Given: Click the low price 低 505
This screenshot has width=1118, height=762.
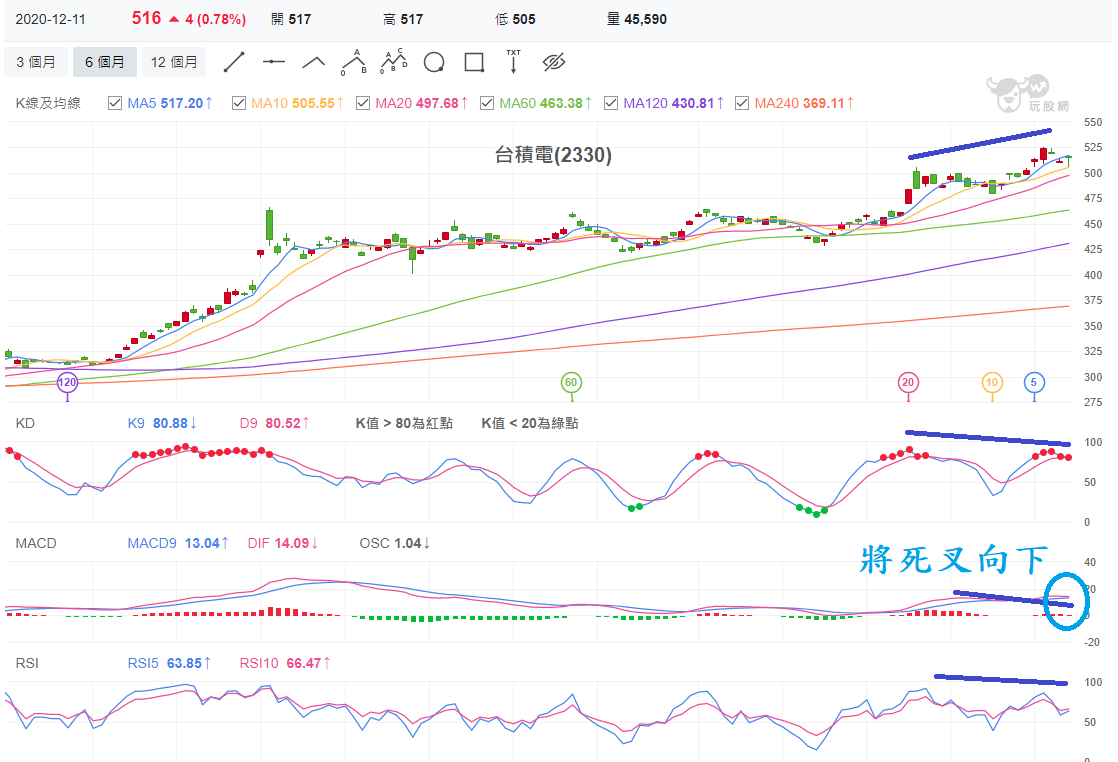Looking at the screenshot, I should (515, 19).
